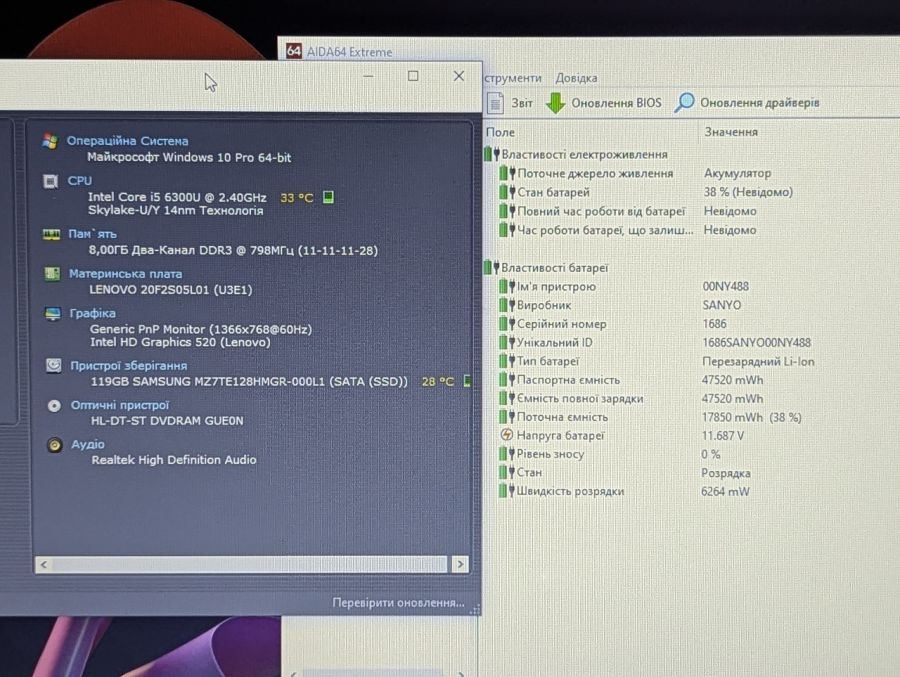Click the right arrow of horizontal scrollbar

[x=460, y=565]
